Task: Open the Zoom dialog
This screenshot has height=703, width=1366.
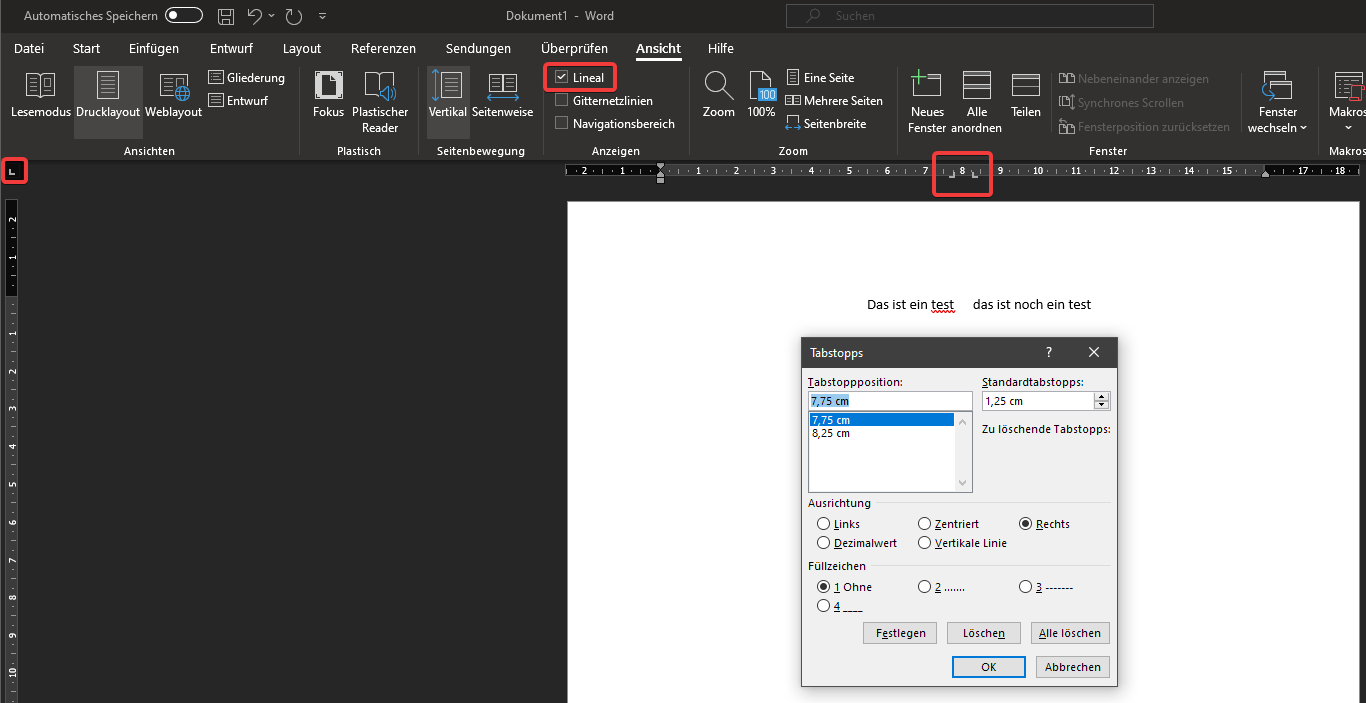Action: pyautogui.click(x=718, y=97)
